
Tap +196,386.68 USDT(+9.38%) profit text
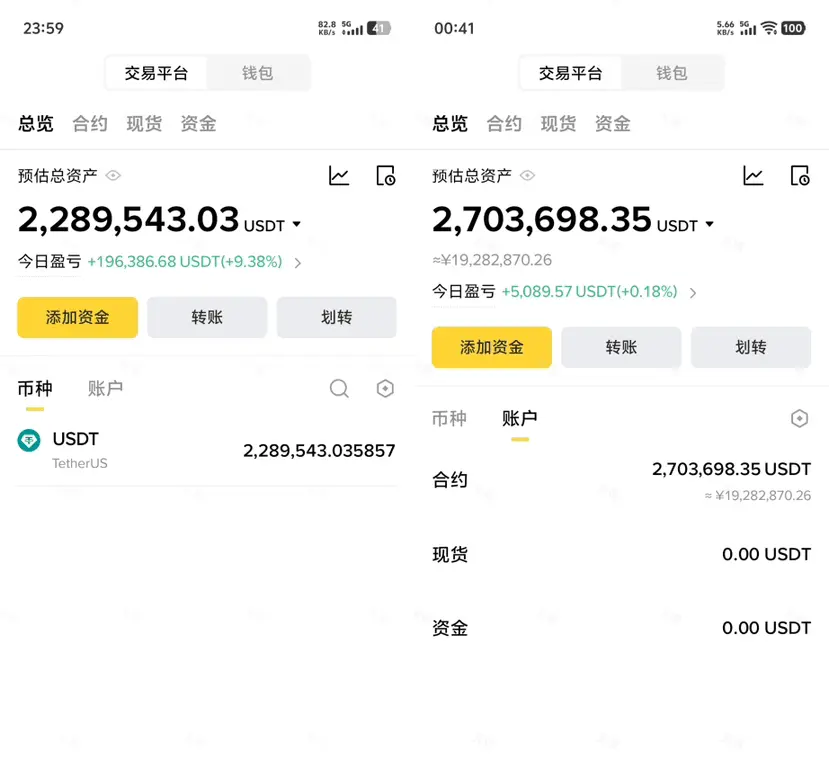pyautogui.click(x=185, y=262)
